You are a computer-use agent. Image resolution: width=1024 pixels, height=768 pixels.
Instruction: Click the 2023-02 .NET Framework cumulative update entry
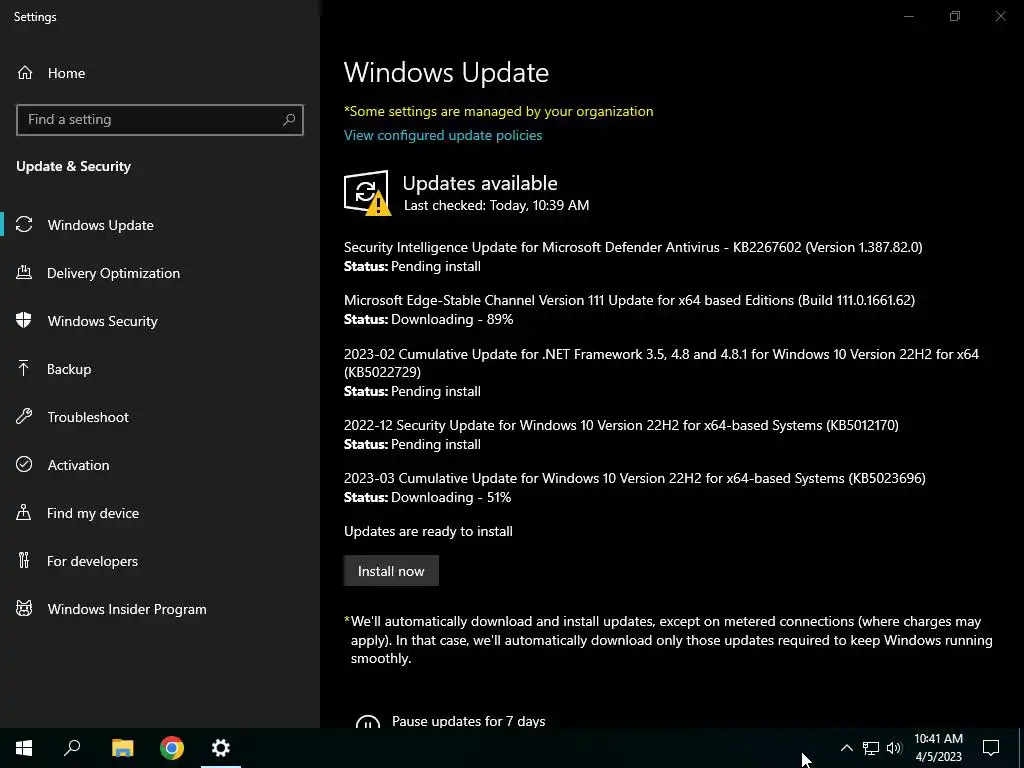661,372
